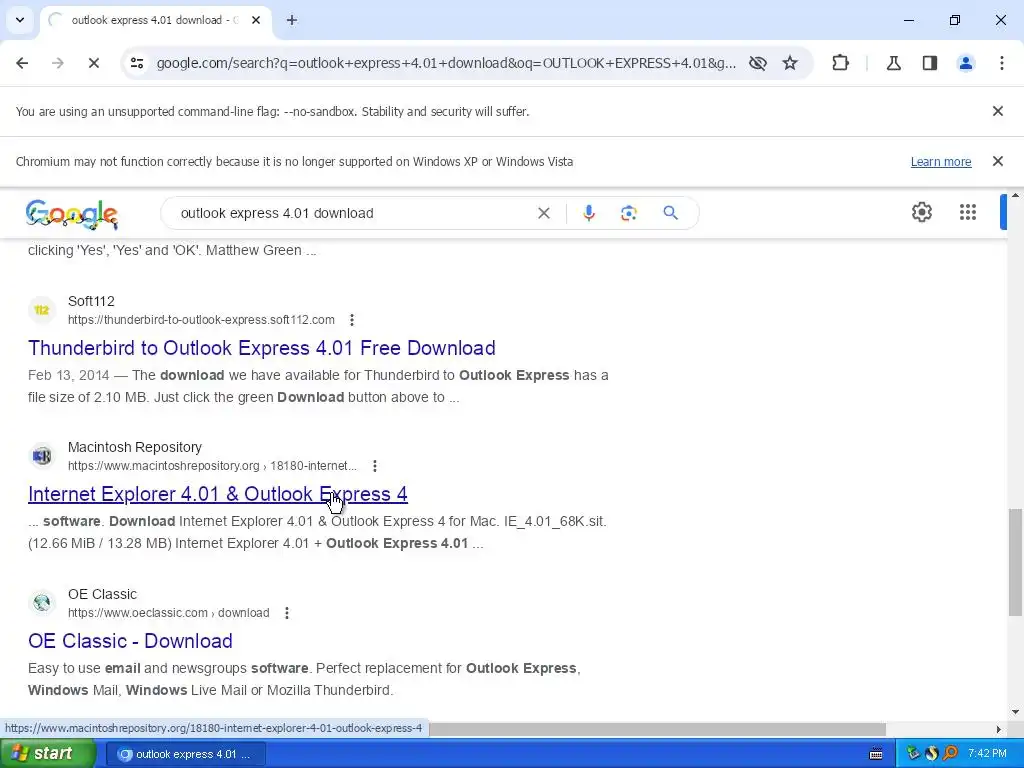Open Soft112 result options menu
Viewport: 1024px width, 768px height.
(352, 320)
